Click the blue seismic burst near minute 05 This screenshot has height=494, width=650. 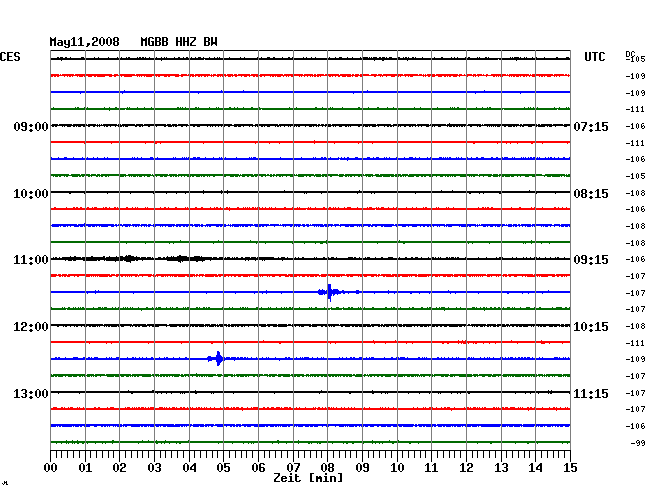(x=219, y=358)
